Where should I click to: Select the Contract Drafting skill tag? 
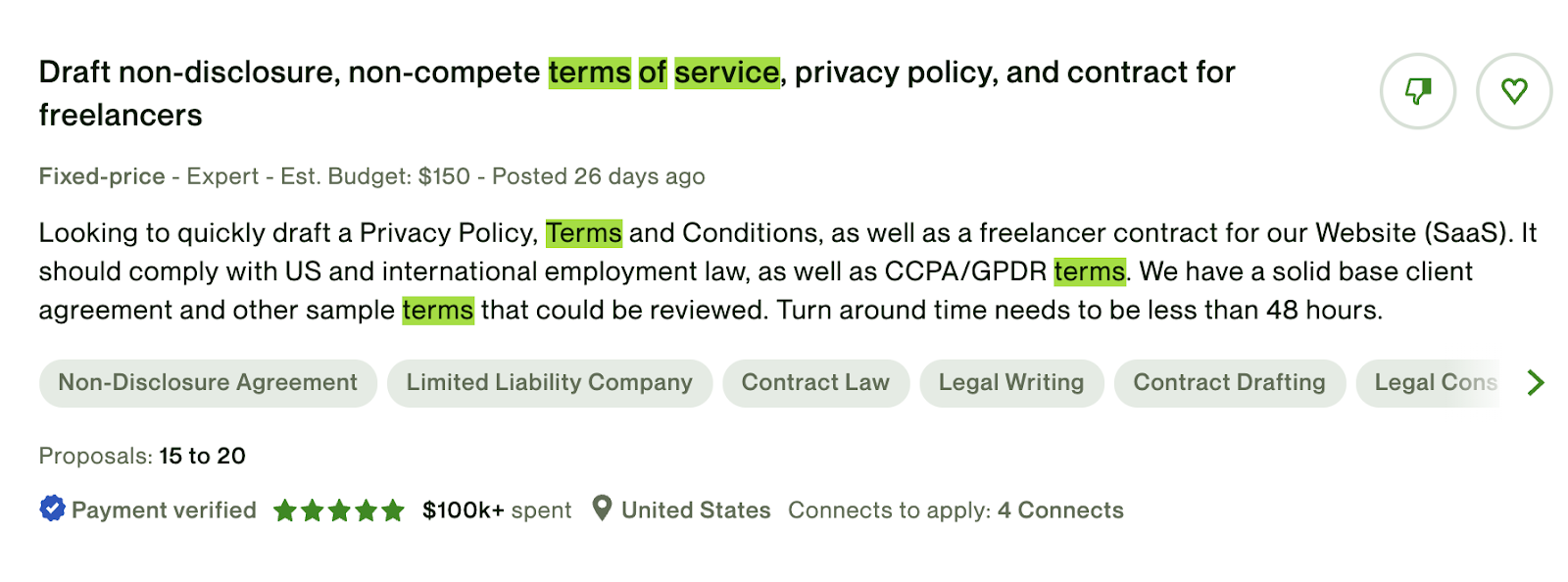(x=1229, y=383)
